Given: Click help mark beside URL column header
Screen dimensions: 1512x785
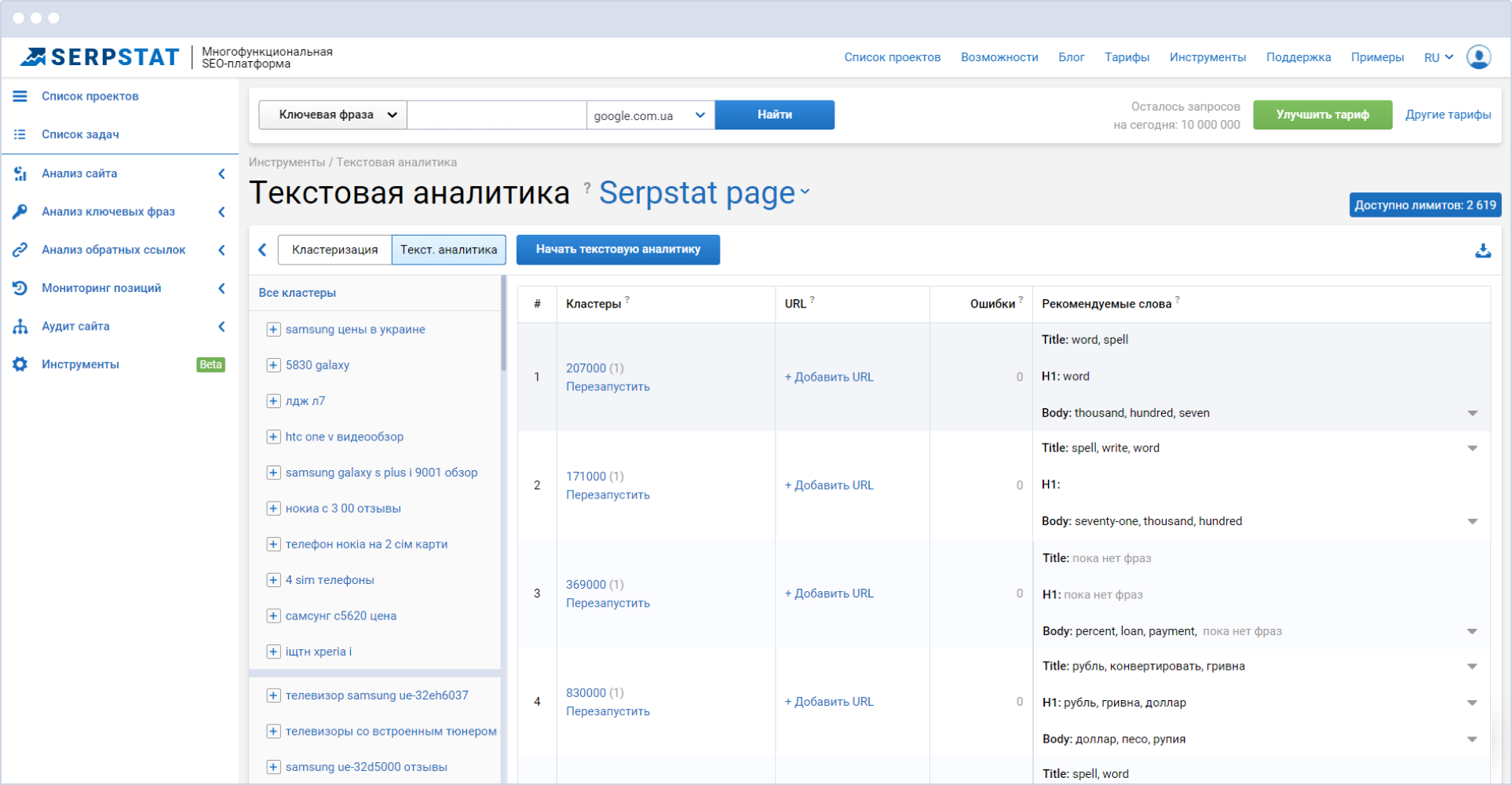Looking at the screenshot, I should 812,299.
